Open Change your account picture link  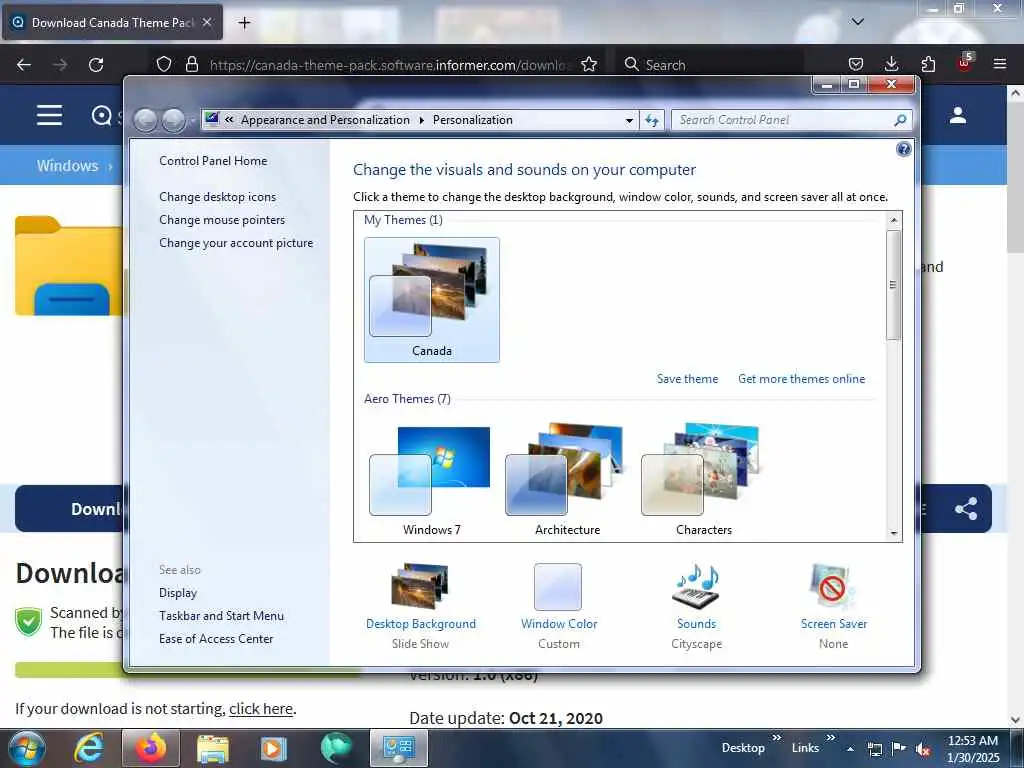tap(236, 243)
